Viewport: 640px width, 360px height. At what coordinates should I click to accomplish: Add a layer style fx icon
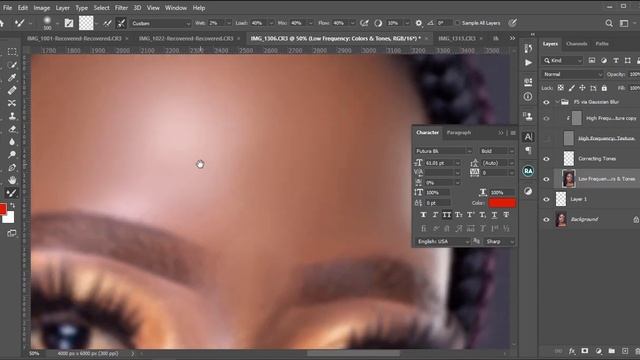pyautogui.click(x=572, y=351)
